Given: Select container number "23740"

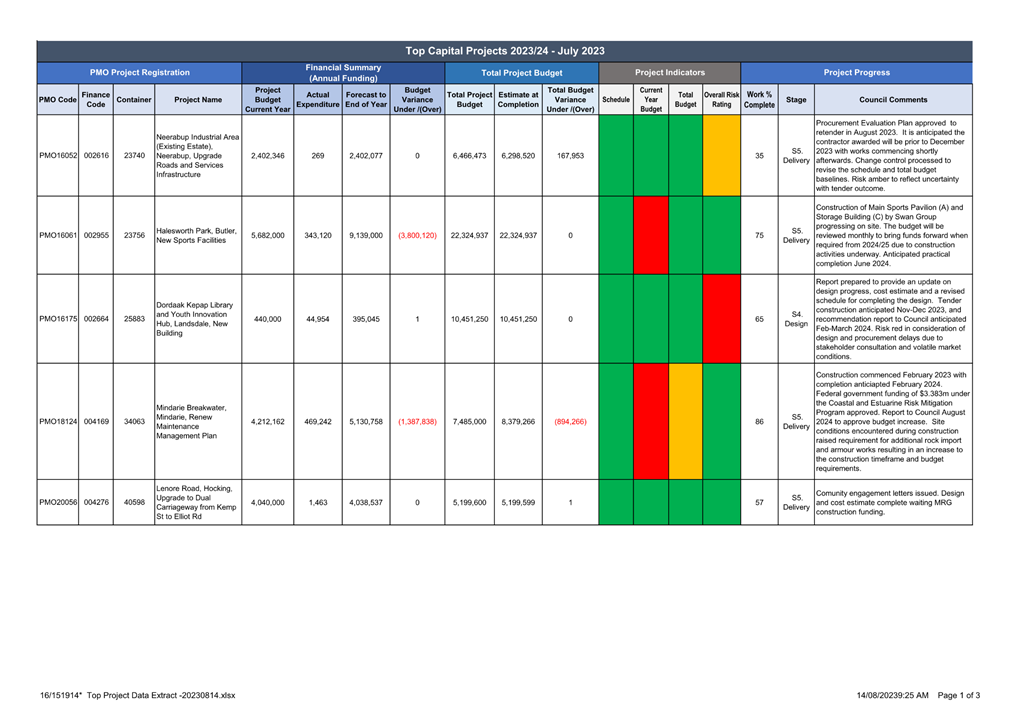Looking at the screenshot, I should pyautogui.click(x=134, y=156).
